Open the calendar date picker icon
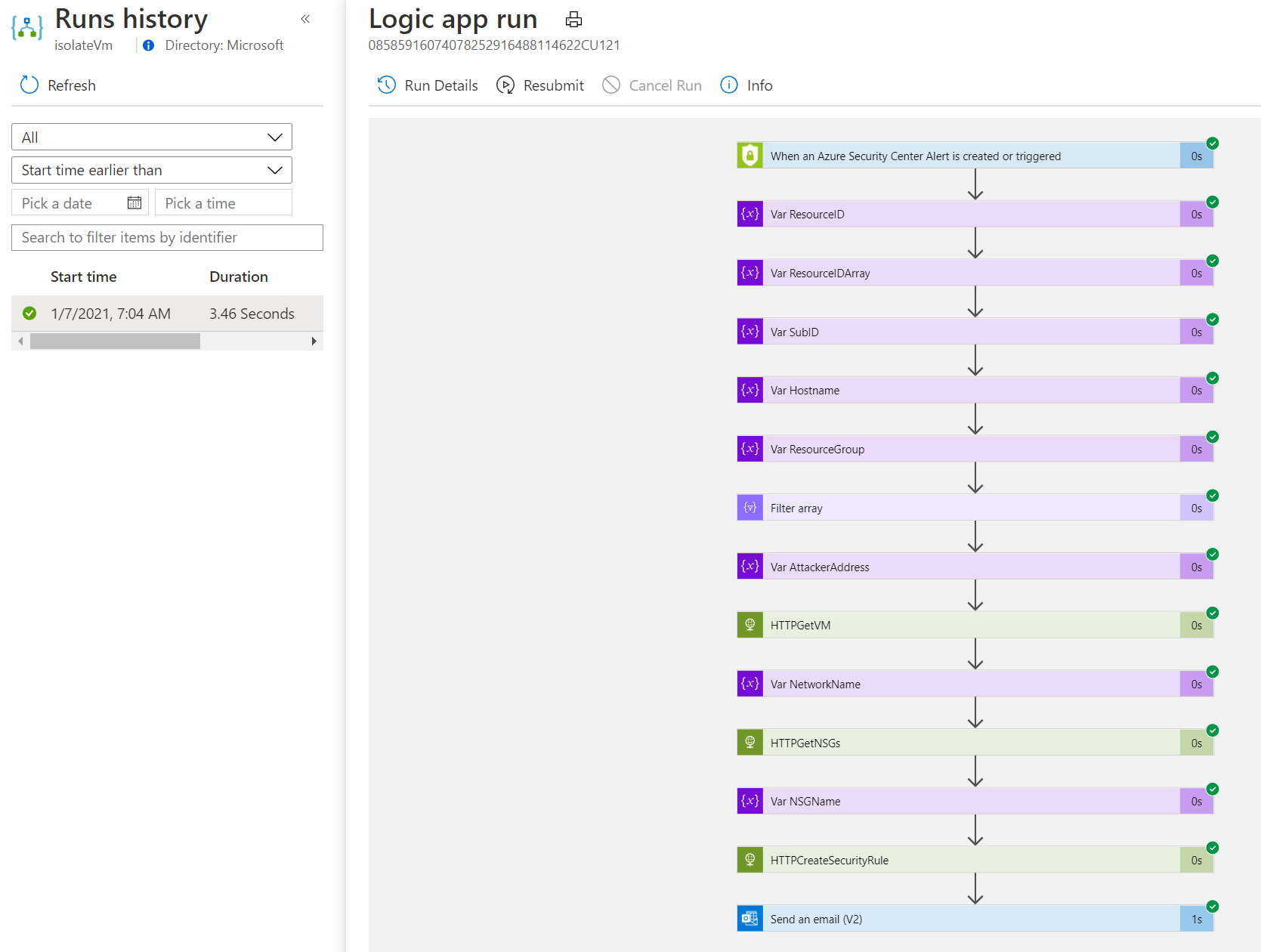This screenshot has height=952, width=1261. point(134,202)
